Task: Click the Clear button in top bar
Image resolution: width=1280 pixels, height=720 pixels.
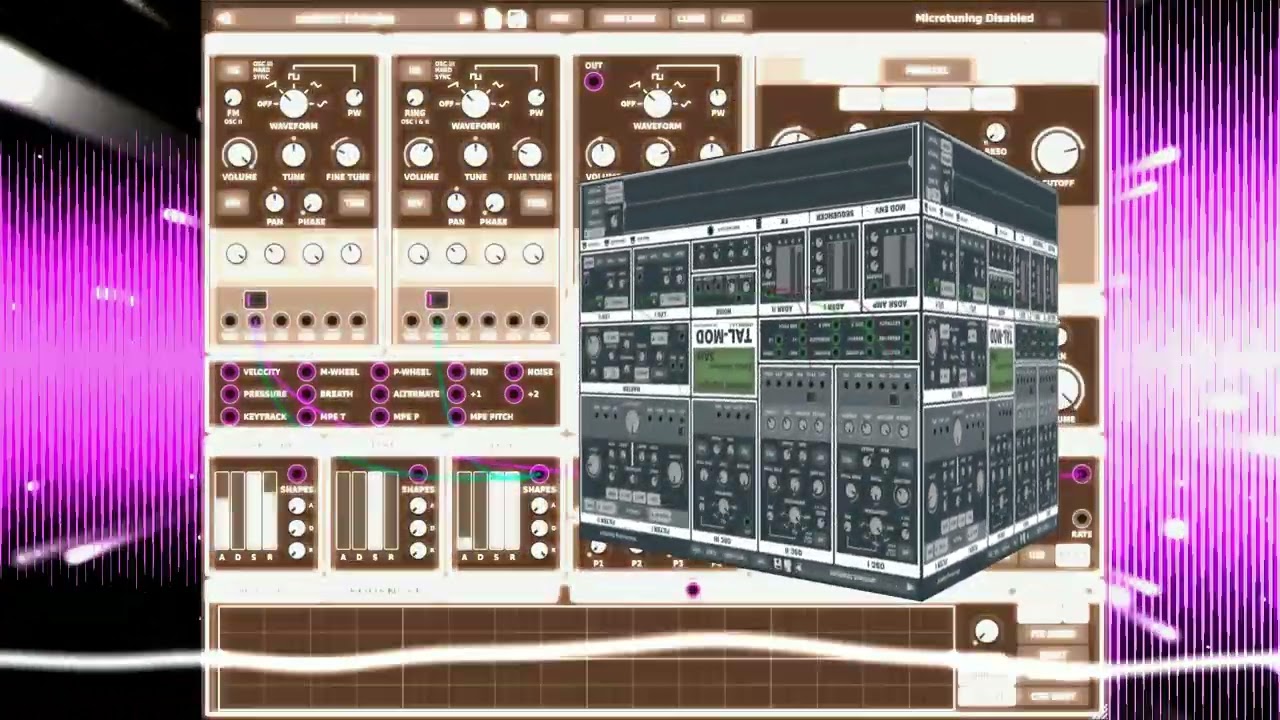Action: pos(691,18)
